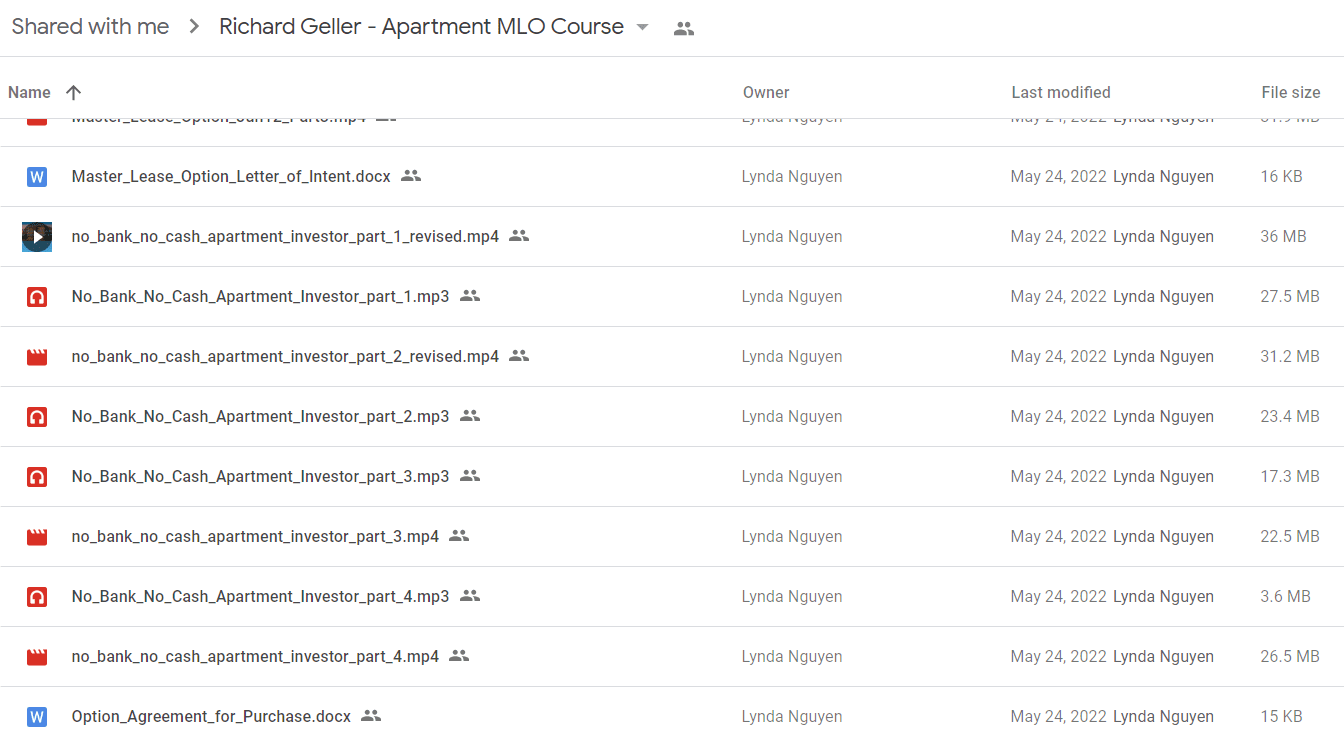The height and width of the screenshot is (741, 1344).
Task: Toggle sort direction arrow next to Name
Action: pyautogui.click(x=73, y=92)
